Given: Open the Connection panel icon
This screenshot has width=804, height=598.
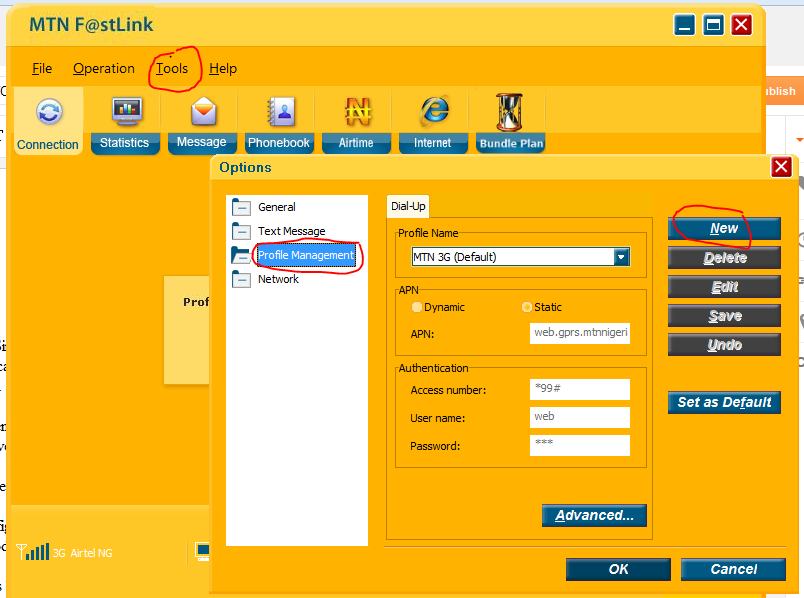Looking at the screenshot, I should pyautogui.click(x=49, y=112).
